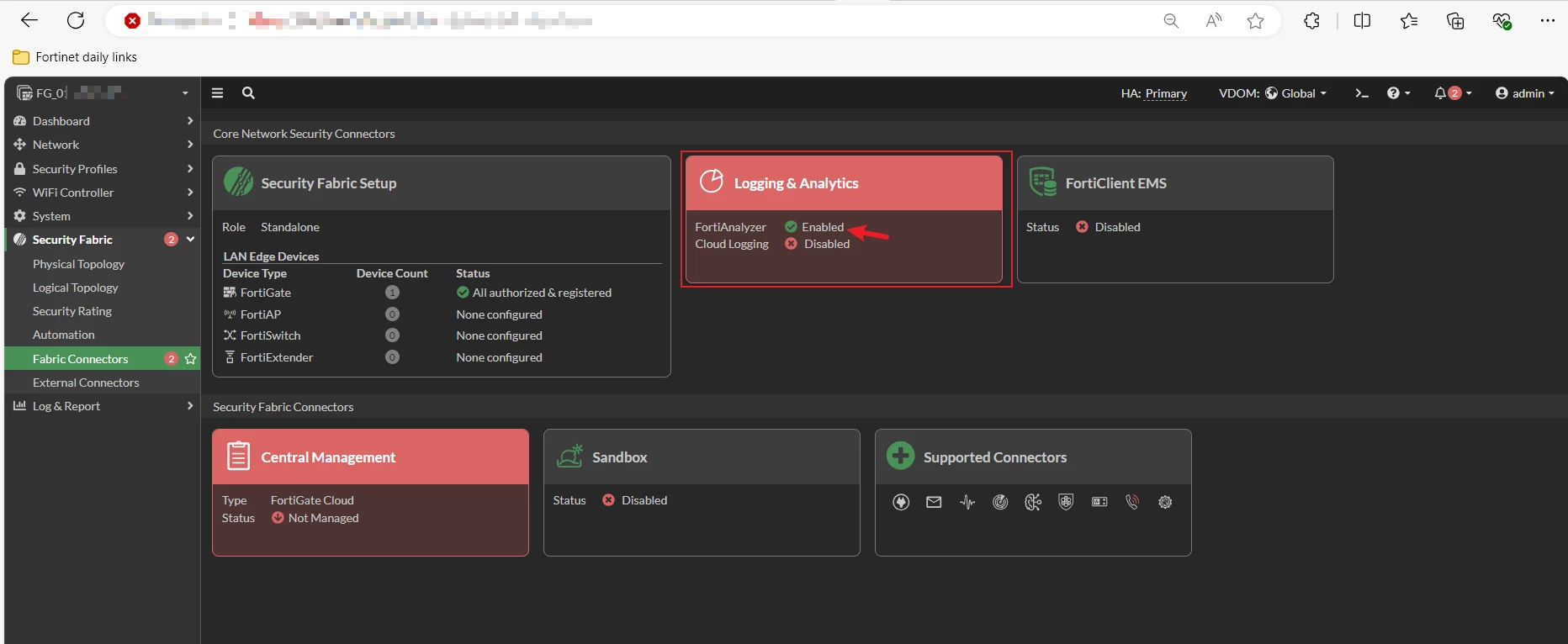Toggle favorite star on Fabric Connectors
Image resolution: width=1568 pixels, height=644 pixels.
coord(191,359)
